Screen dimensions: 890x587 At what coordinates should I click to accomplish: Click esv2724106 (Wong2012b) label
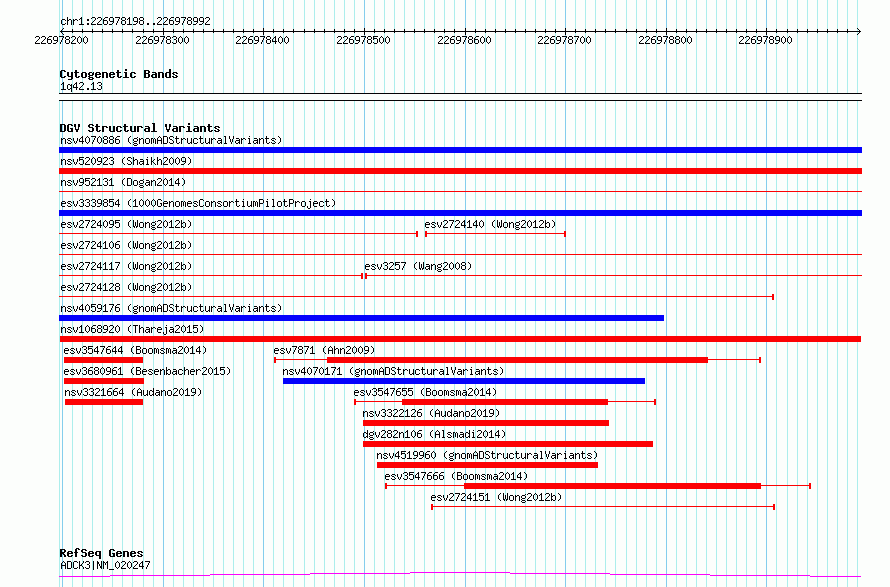click(x=126, y=245)
